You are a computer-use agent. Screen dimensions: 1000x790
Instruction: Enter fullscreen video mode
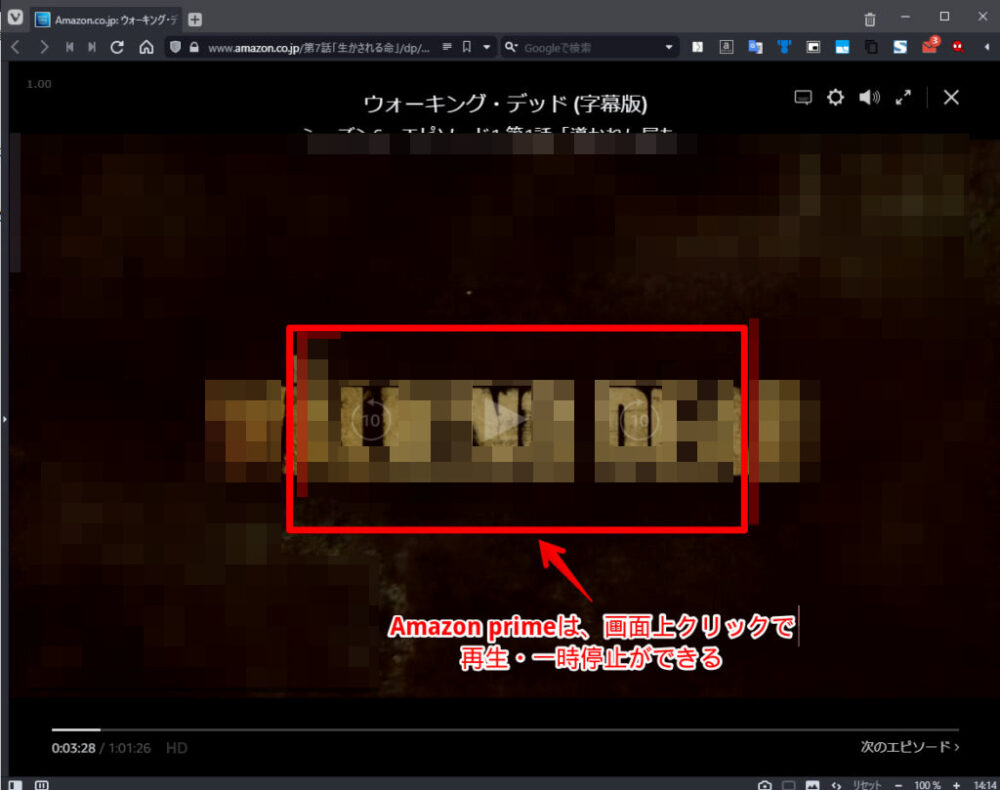903,98
